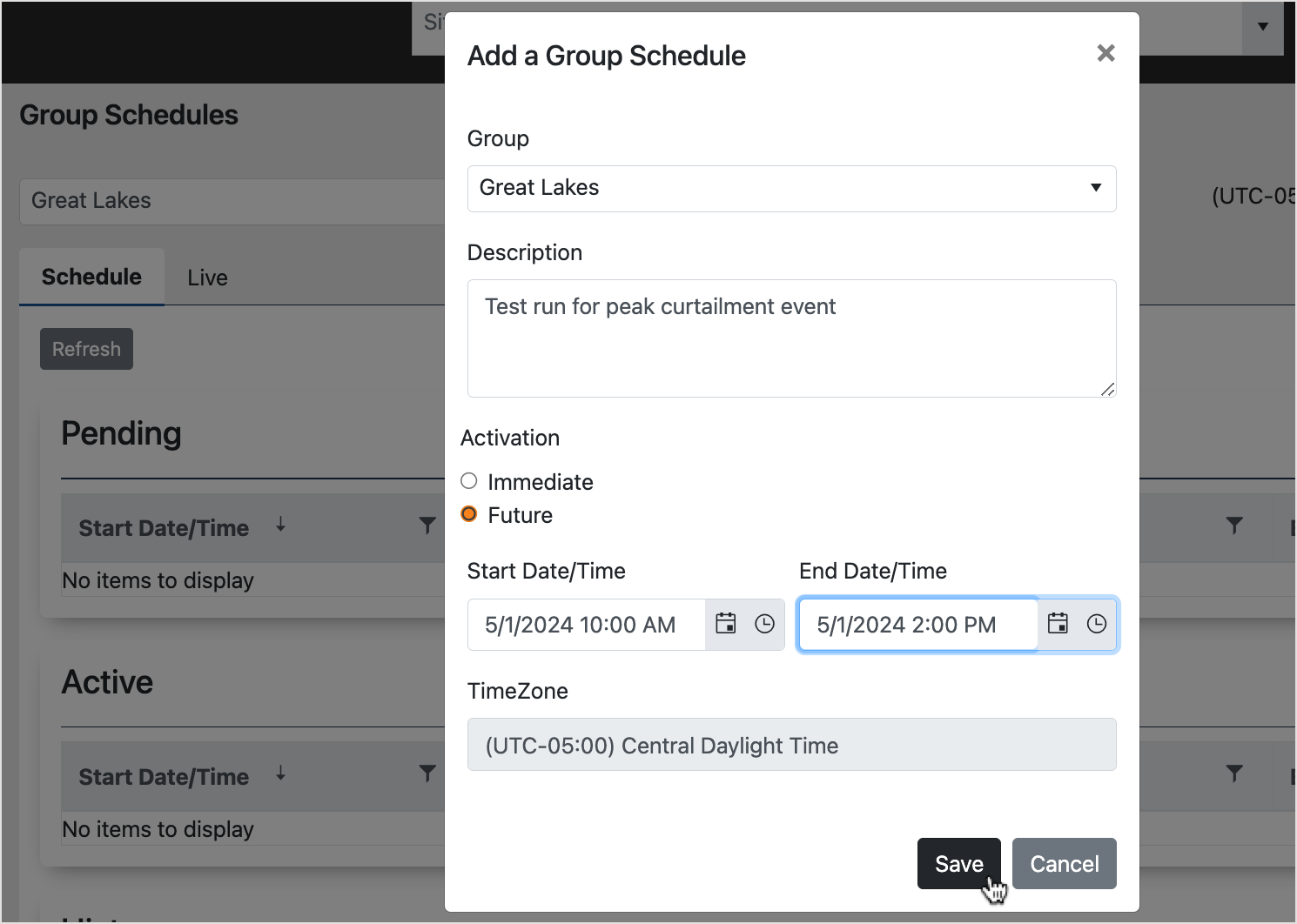Select Future activation
Screen dimensions: 1297x924
tap(468, 513)
